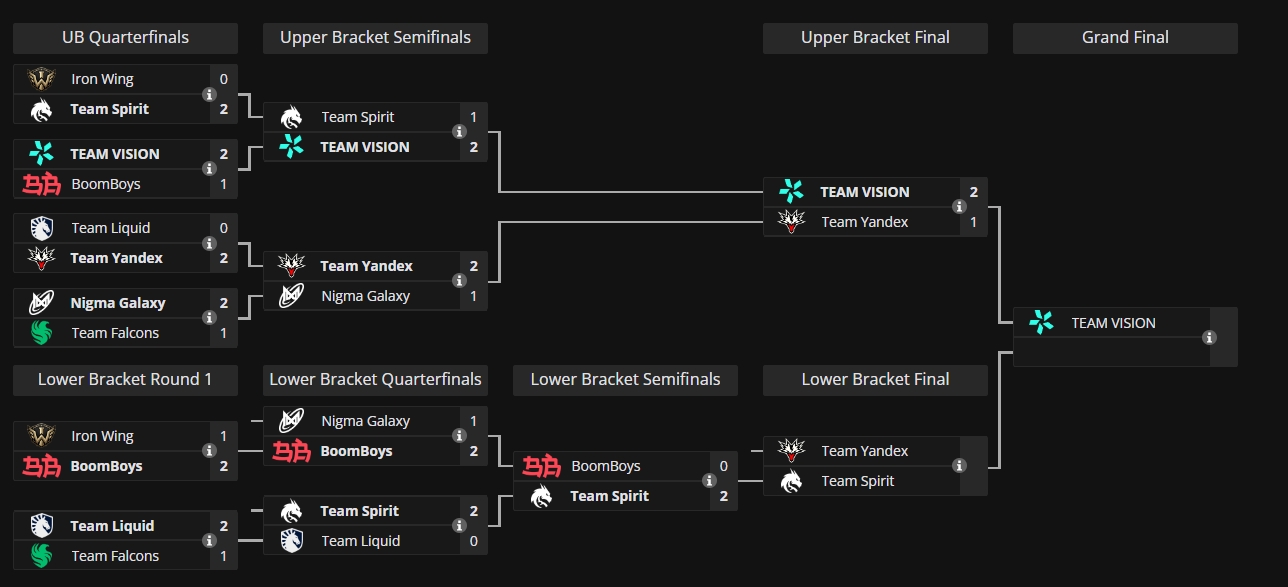Select the Lower Bracket Semifinals header
The image size is (1288, 587).
click(625, 380)
